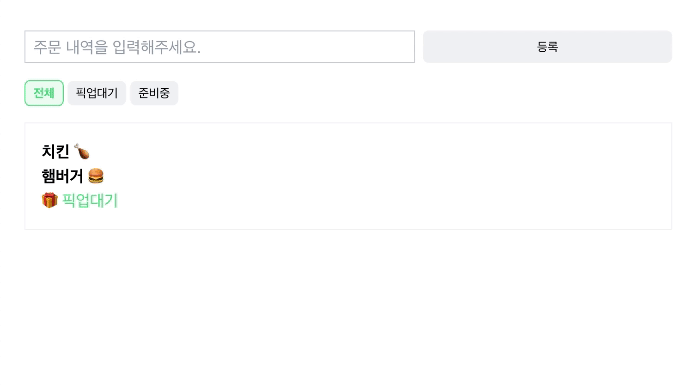Switch to the 픽업대기 orders tab
694x390 pixels.
click(x=97, y=93)
